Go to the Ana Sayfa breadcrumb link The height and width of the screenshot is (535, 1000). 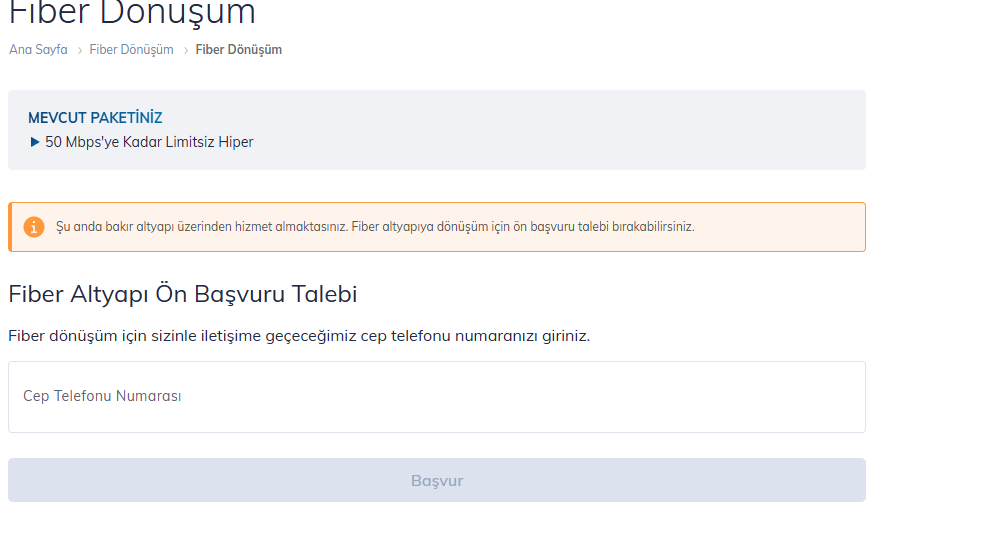pyautogui.click(x=38, y=50)
